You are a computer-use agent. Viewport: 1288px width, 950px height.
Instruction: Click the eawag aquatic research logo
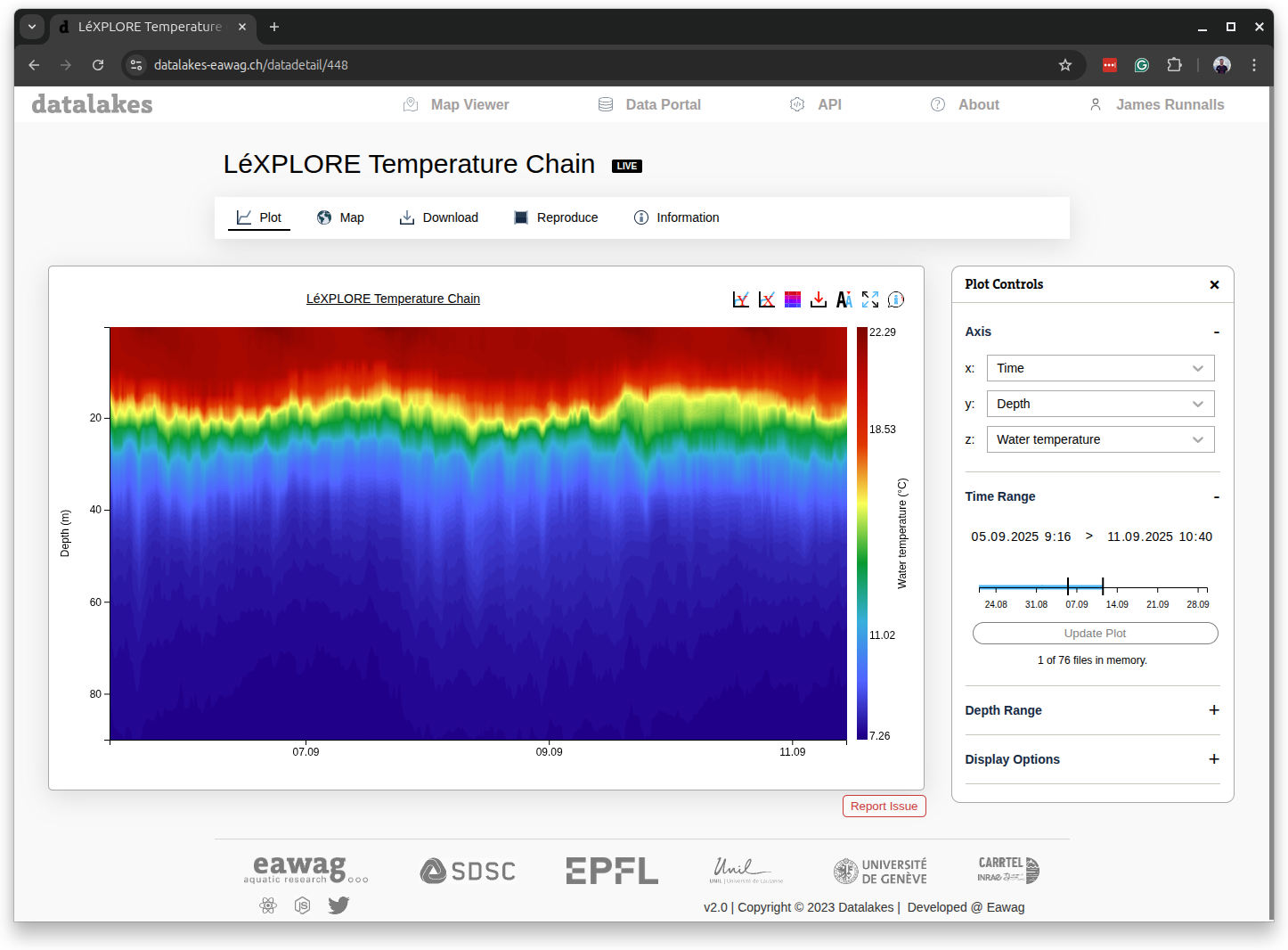(x=306, y=869)
